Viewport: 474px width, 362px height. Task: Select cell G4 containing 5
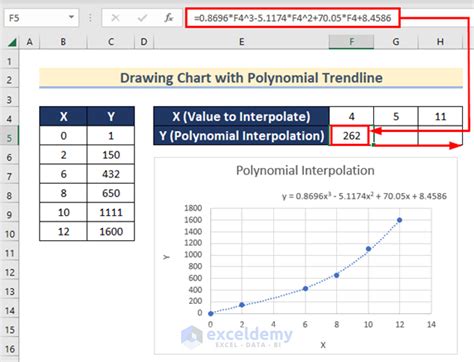(396, 116)
